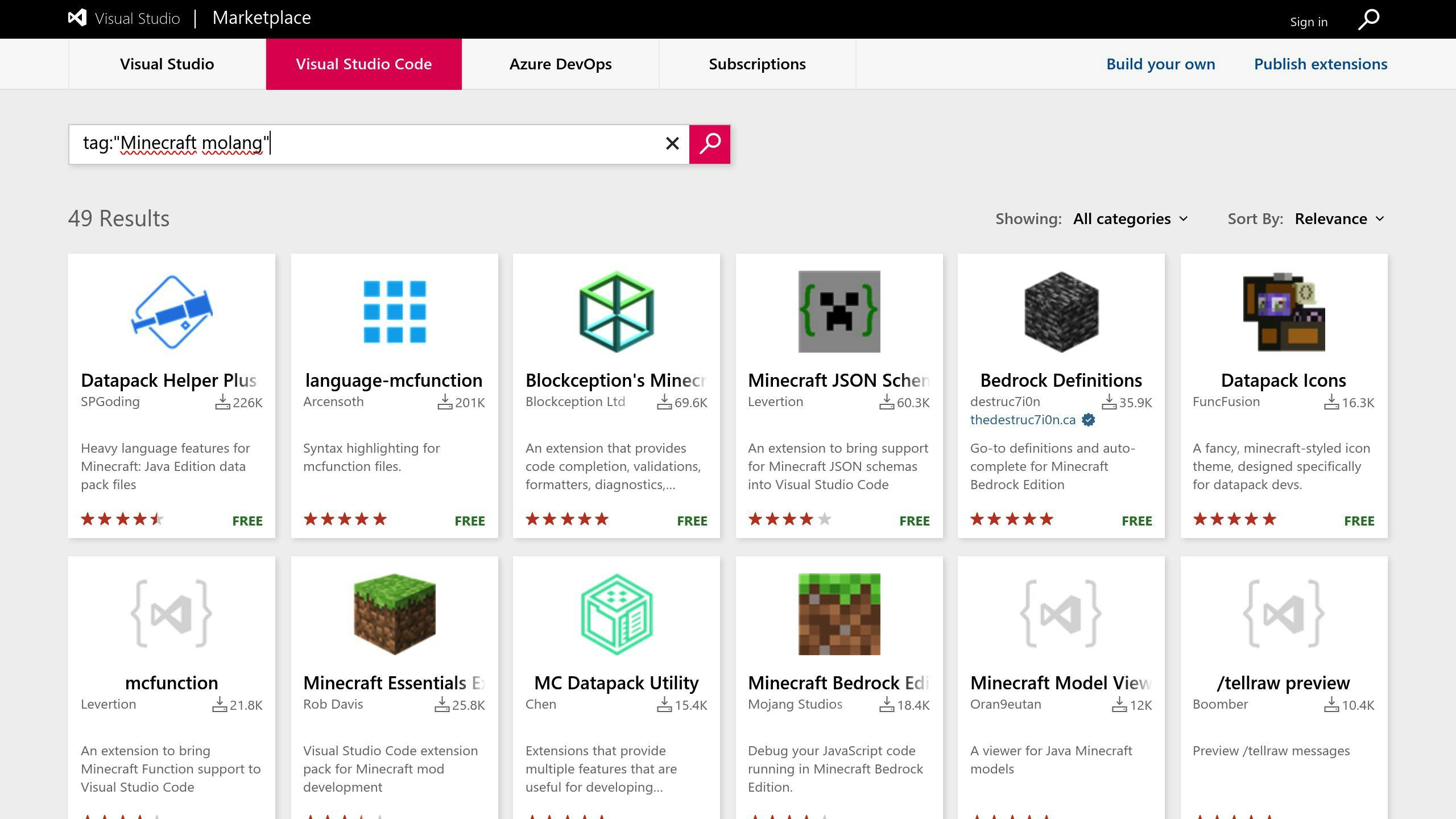Click the Visual Studio logo icon
The height and width of the screenshot is (819, 1456).
click(x=77, y=18)
